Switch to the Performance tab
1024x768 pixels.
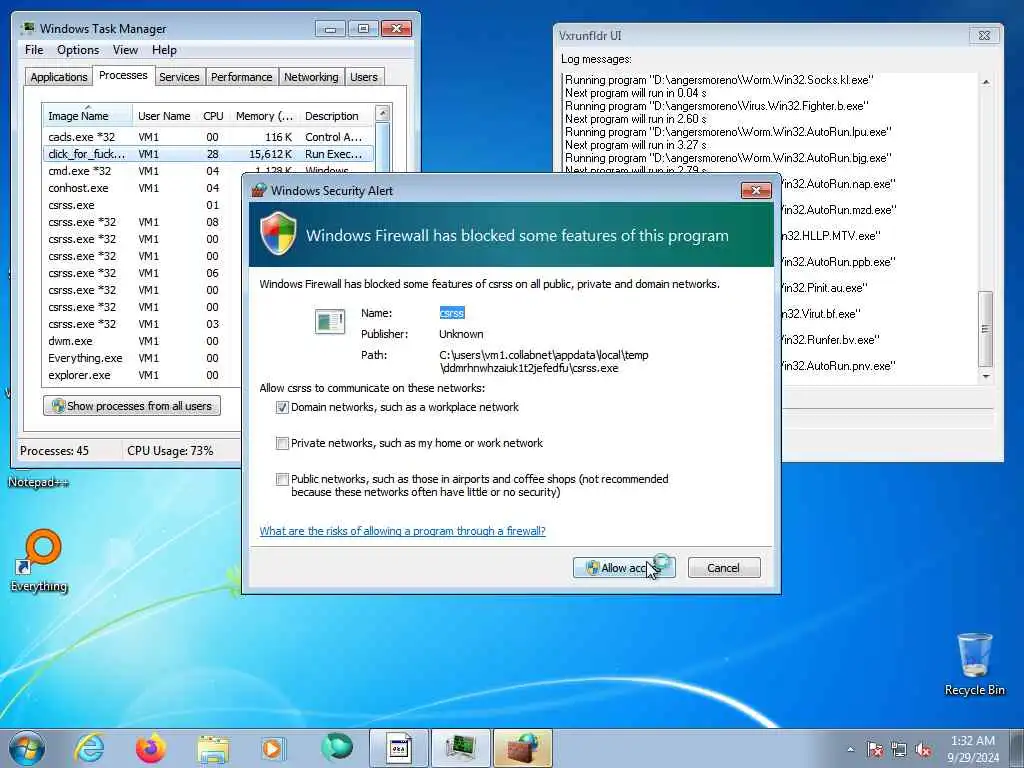click(242, 77)
